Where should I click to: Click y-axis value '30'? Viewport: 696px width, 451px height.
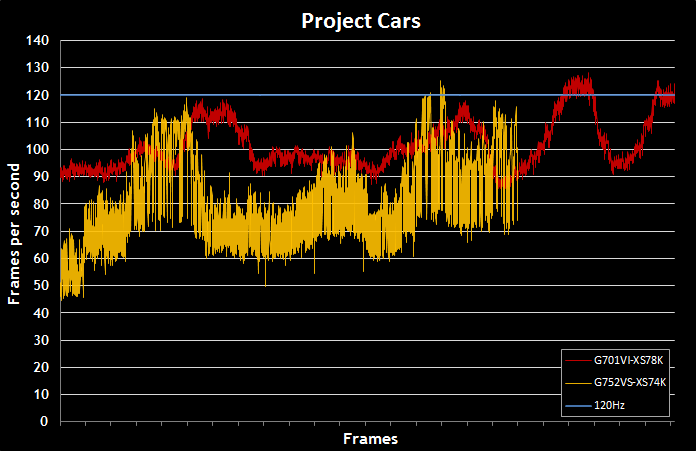click(x=41, y=340)
